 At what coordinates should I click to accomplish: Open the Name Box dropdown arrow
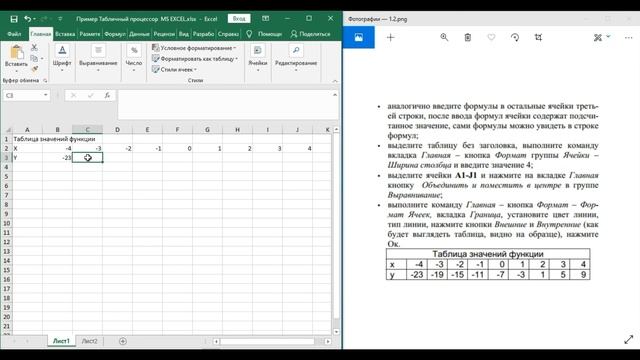(x=46, y=95)
